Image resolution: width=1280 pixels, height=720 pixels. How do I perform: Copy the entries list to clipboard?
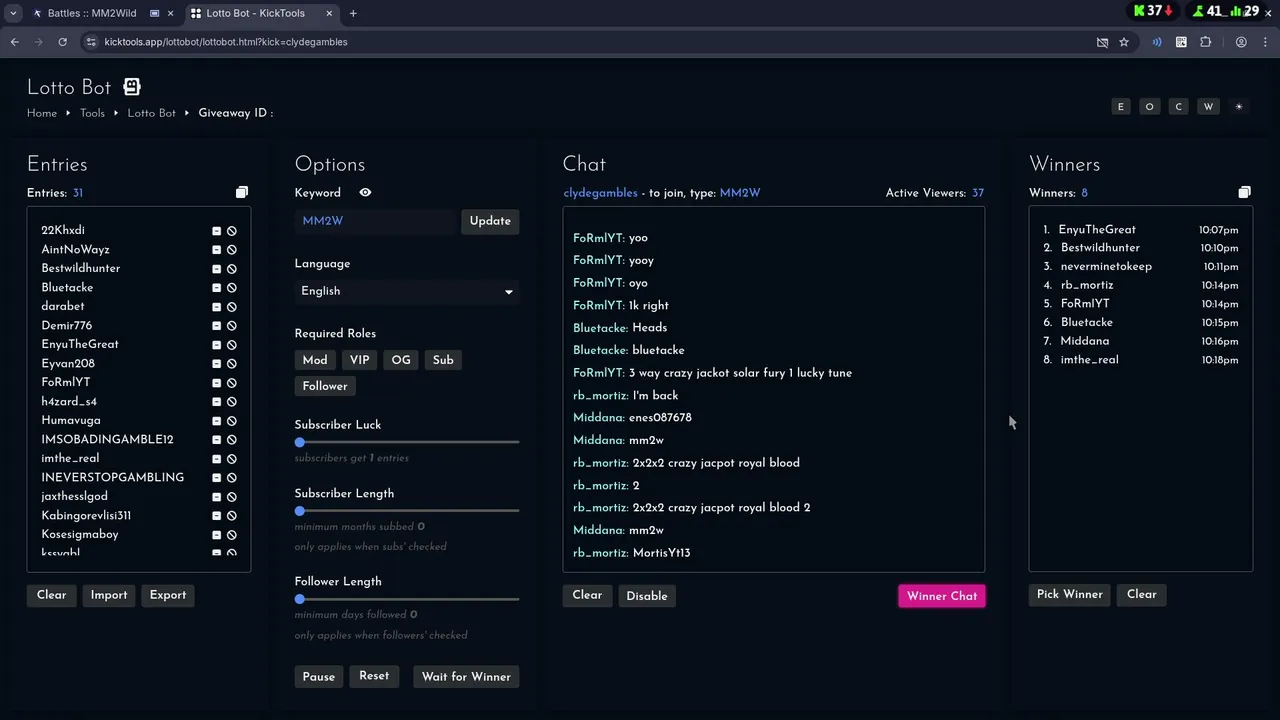(241, 192)
